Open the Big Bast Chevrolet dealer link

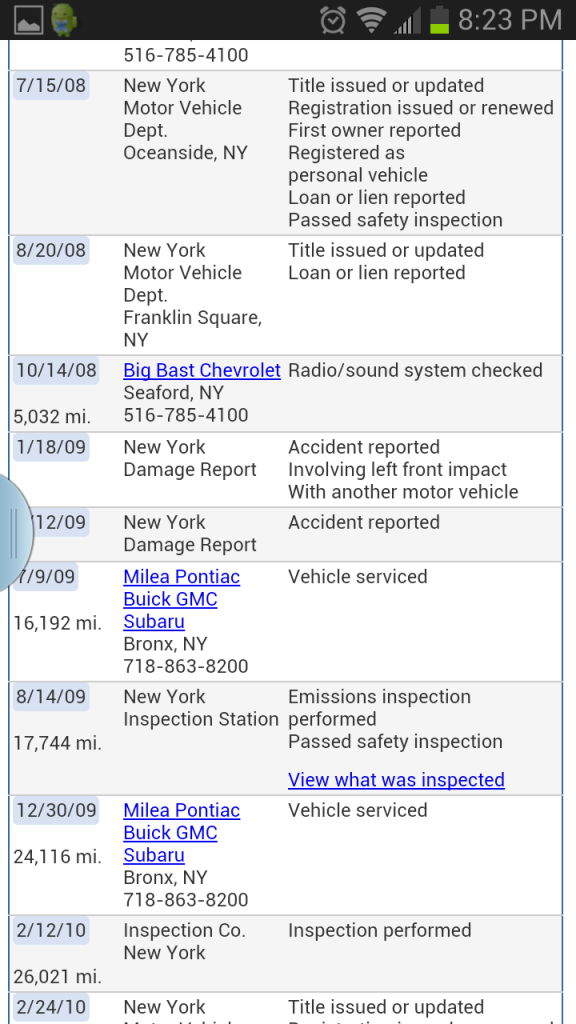tap(201, 370)
